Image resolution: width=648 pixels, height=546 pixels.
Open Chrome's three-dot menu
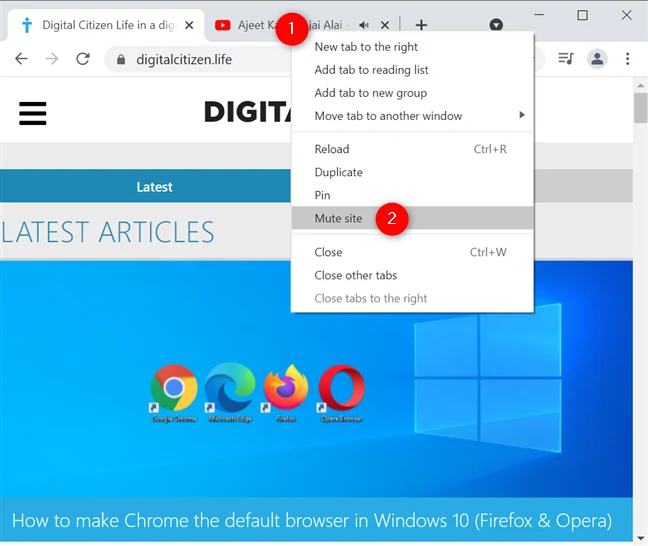pyautogui.click(x=627, y=59)
